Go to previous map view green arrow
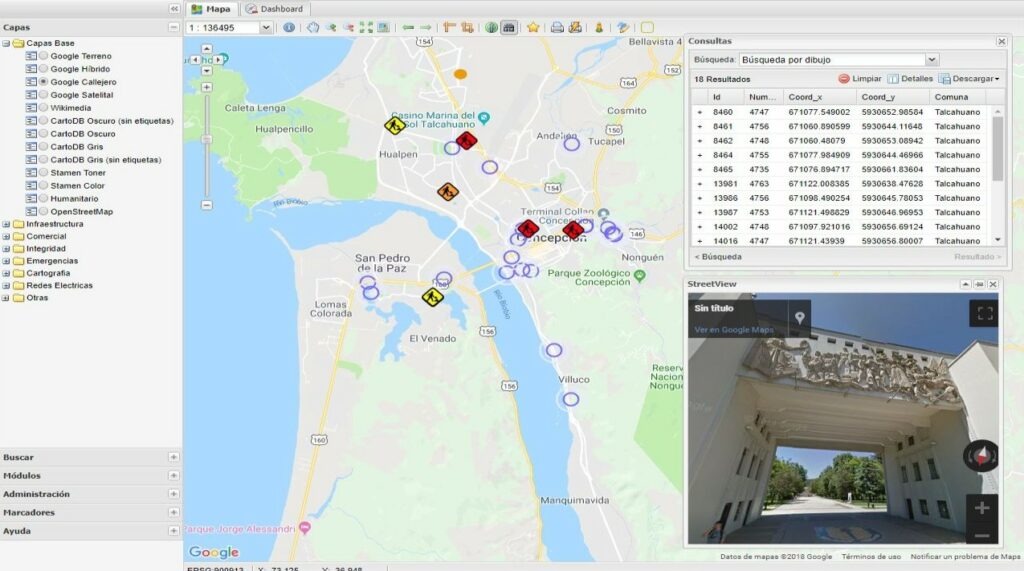1024x571 pixels. click(408, 27)
